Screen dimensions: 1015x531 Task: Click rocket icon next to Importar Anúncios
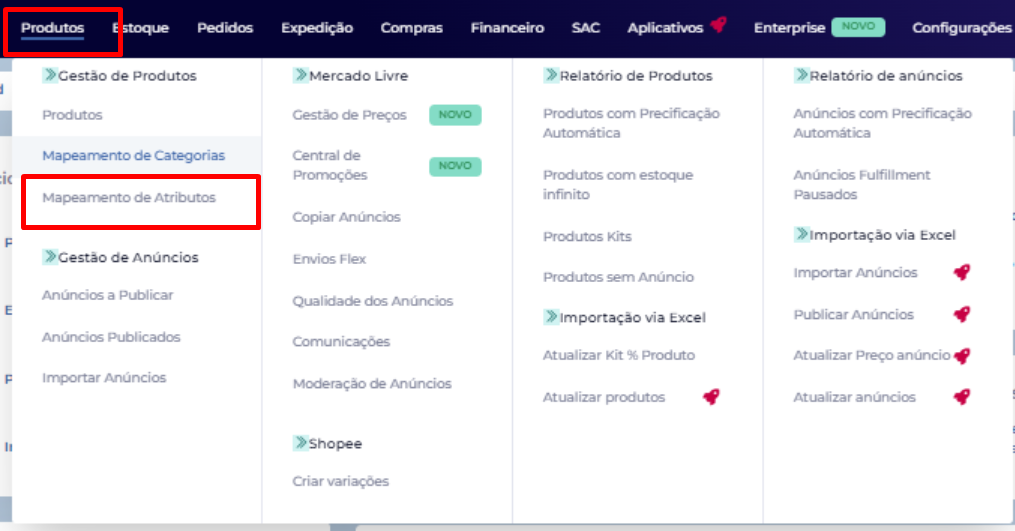(x=961, y=273)
